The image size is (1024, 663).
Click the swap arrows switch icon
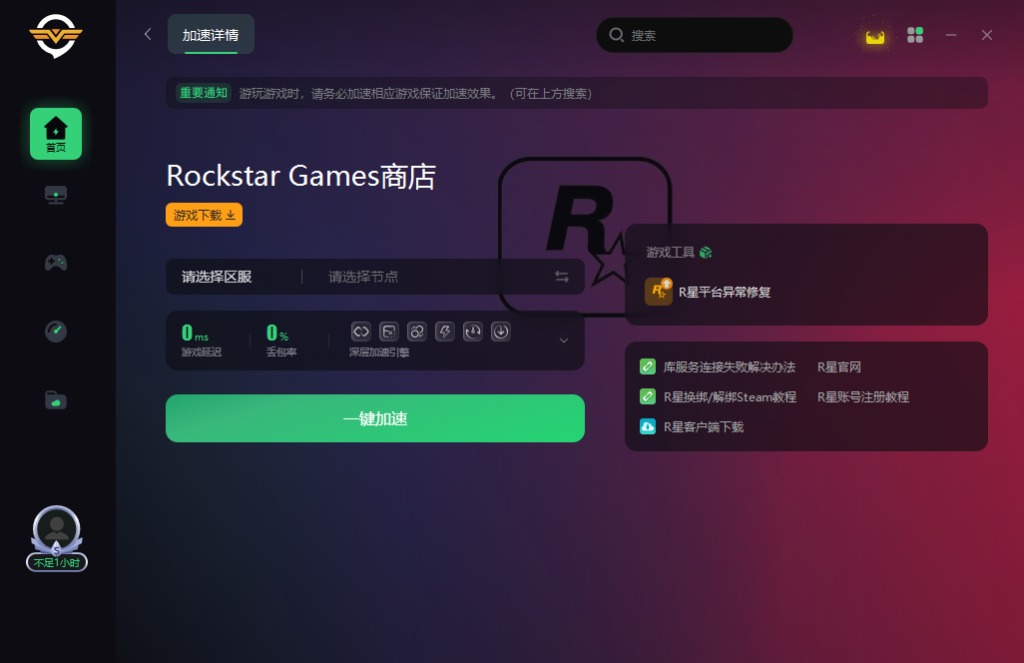pyautogui.click(x=562, y=277)
